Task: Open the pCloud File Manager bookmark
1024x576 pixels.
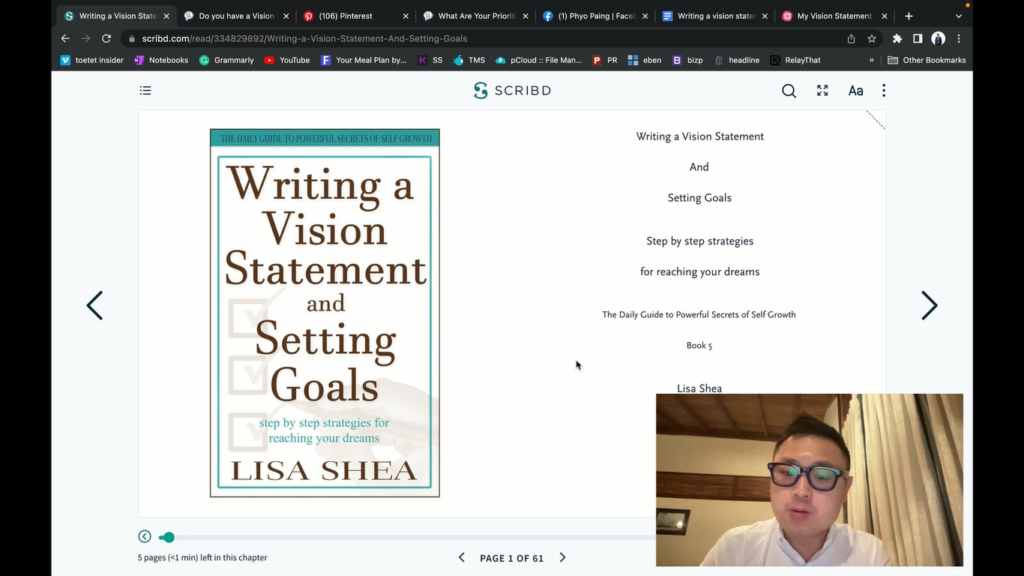Action: click(538, 60)
